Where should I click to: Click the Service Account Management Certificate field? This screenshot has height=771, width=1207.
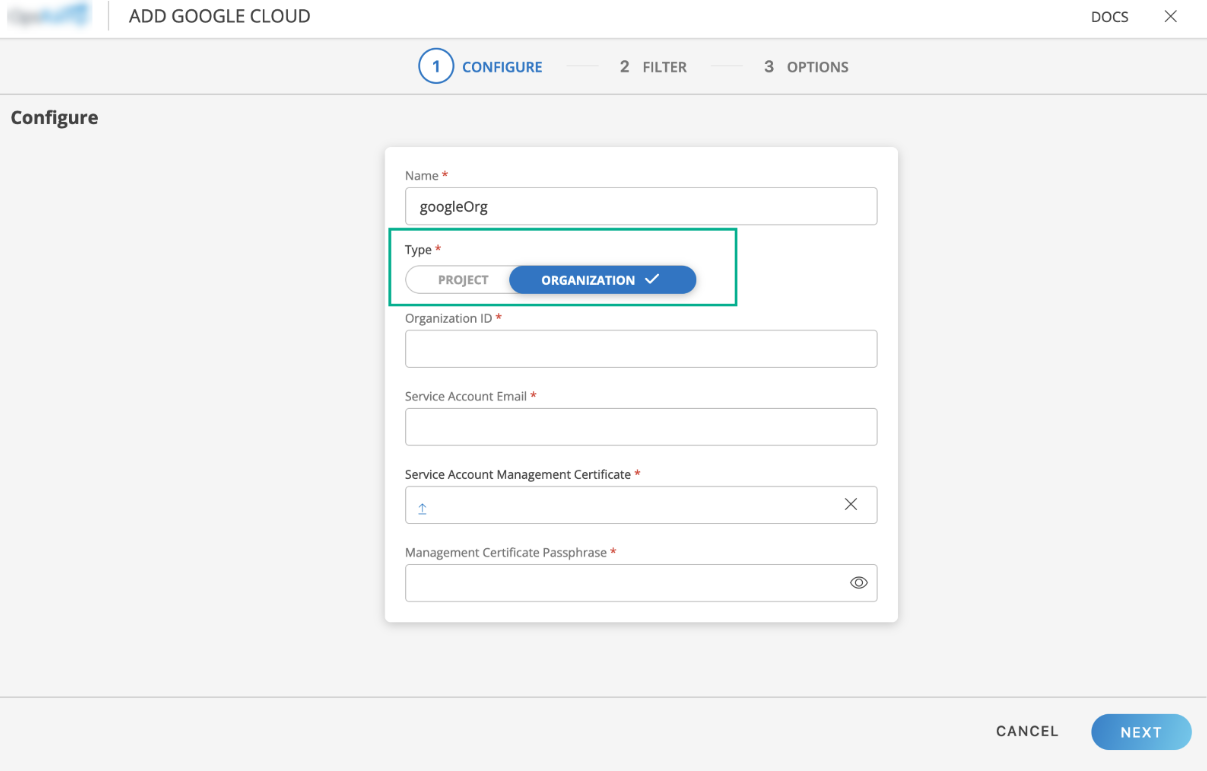[641, 505]
